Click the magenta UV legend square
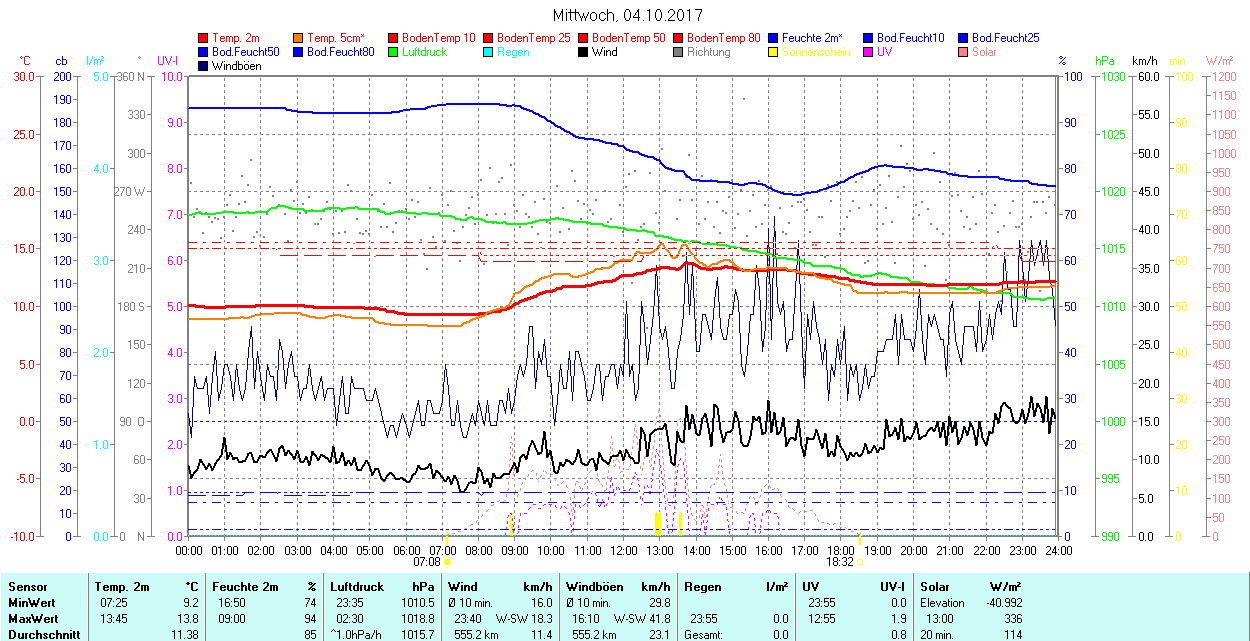1250x641 pixels. point(869,52)
